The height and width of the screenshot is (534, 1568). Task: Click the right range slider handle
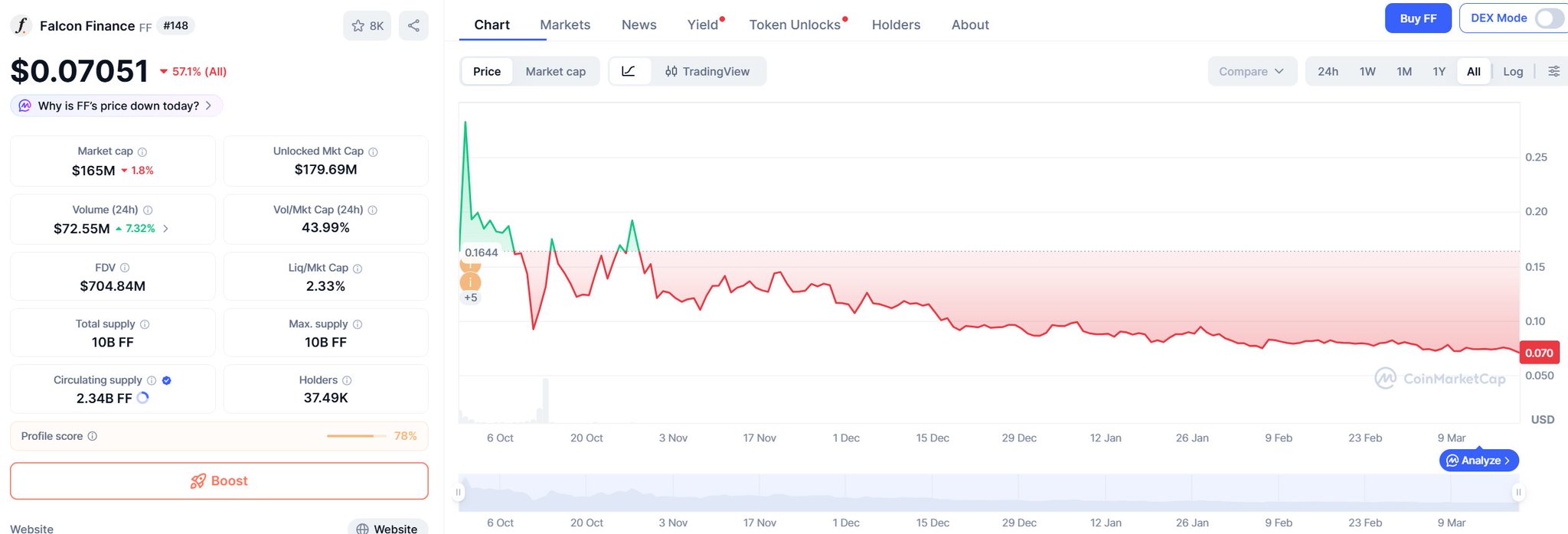tap(1518, 492)
